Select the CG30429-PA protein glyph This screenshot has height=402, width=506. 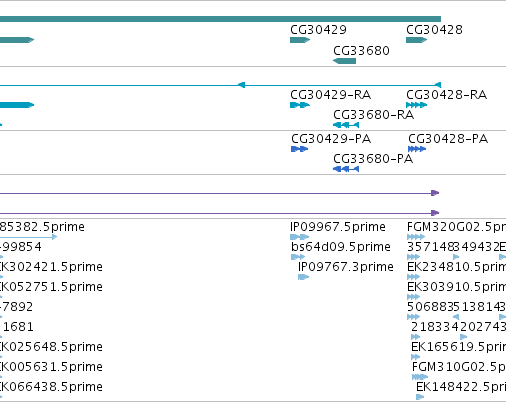tap(299, 149)
